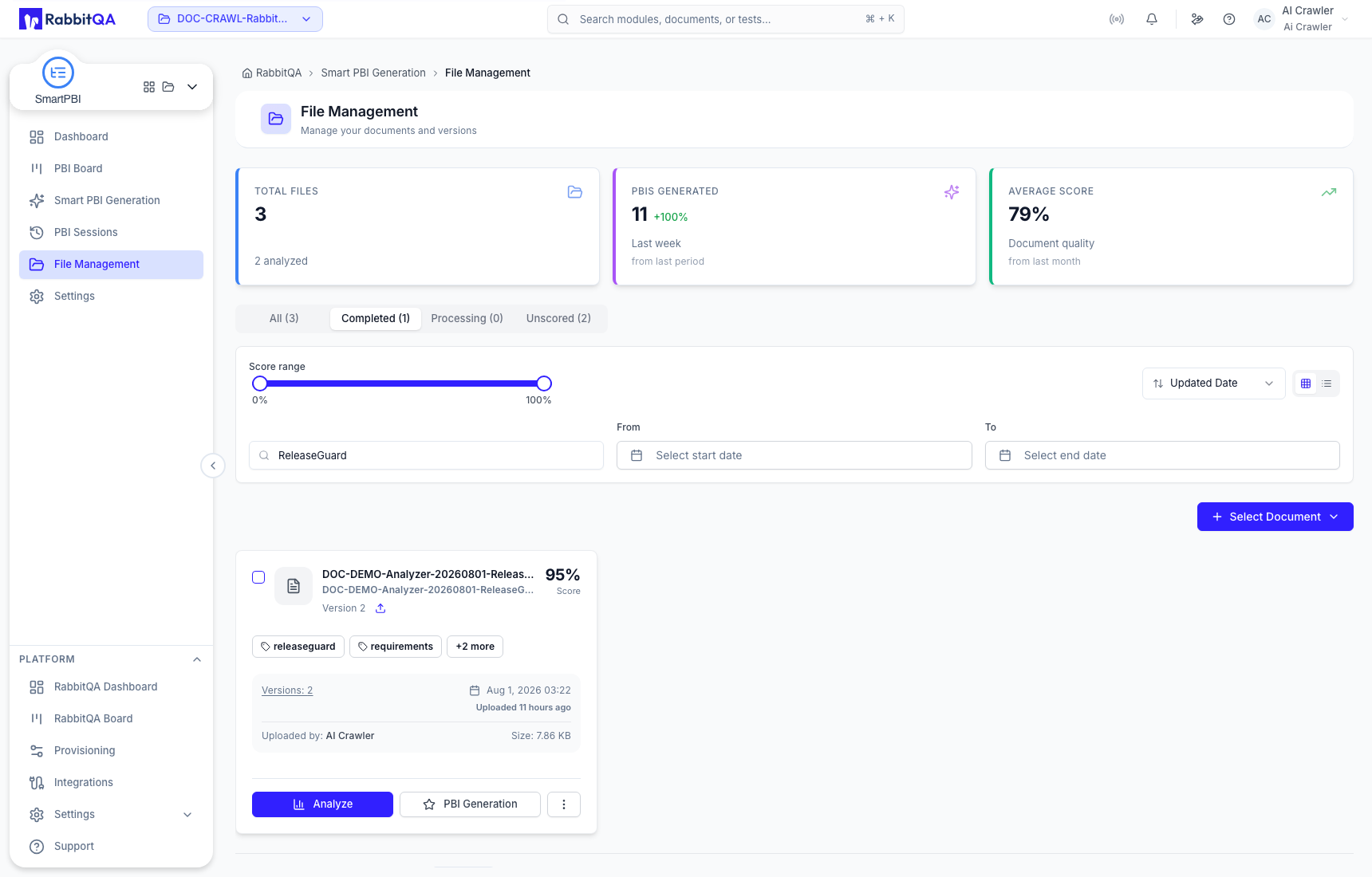
Task: Click the upload icon next to Version 2
Action: pos(380,608)
